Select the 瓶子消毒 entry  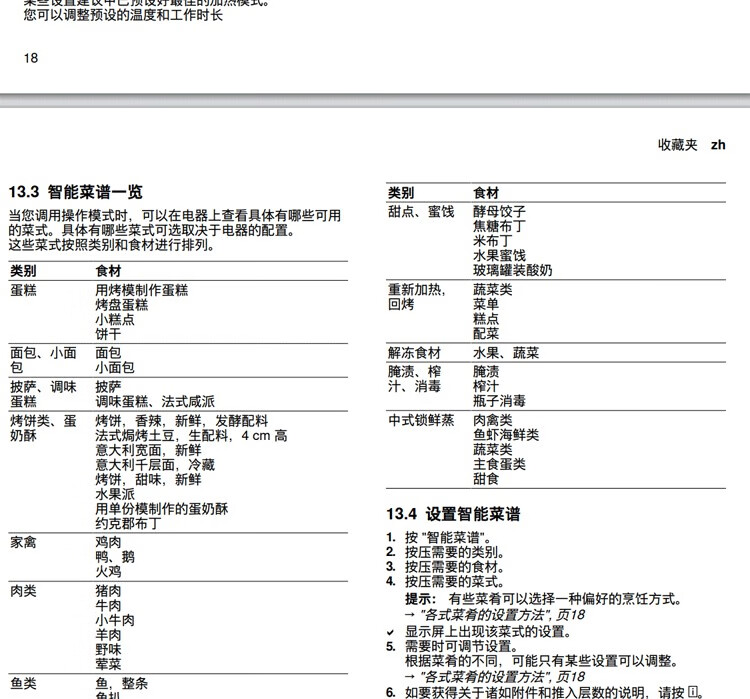click(x=499, y=401)
